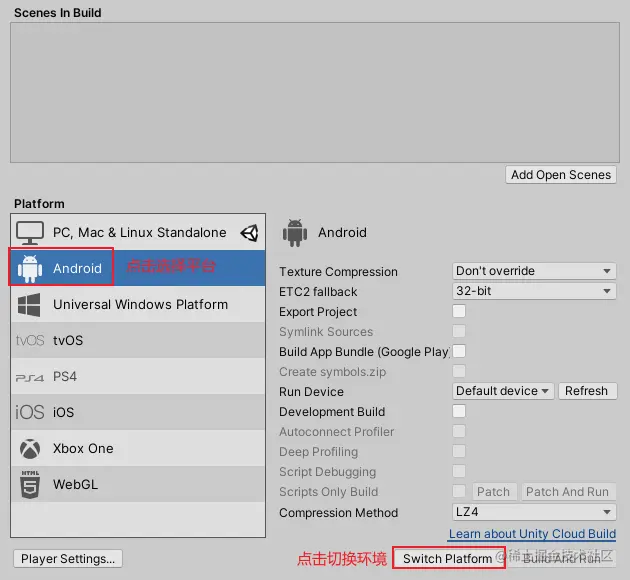
Task: Click the Texture Compression label
Action: 338,272
